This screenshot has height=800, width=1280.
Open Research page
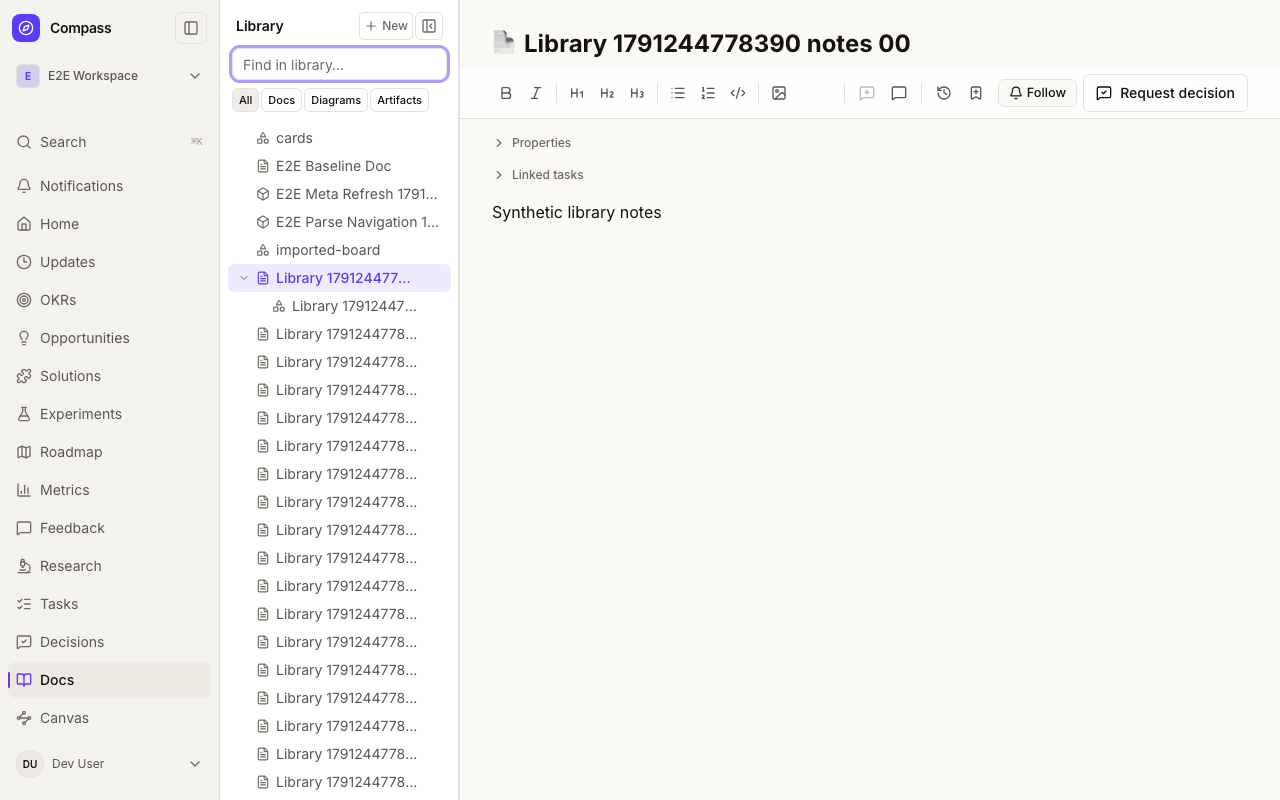click(x=110, y=566)
